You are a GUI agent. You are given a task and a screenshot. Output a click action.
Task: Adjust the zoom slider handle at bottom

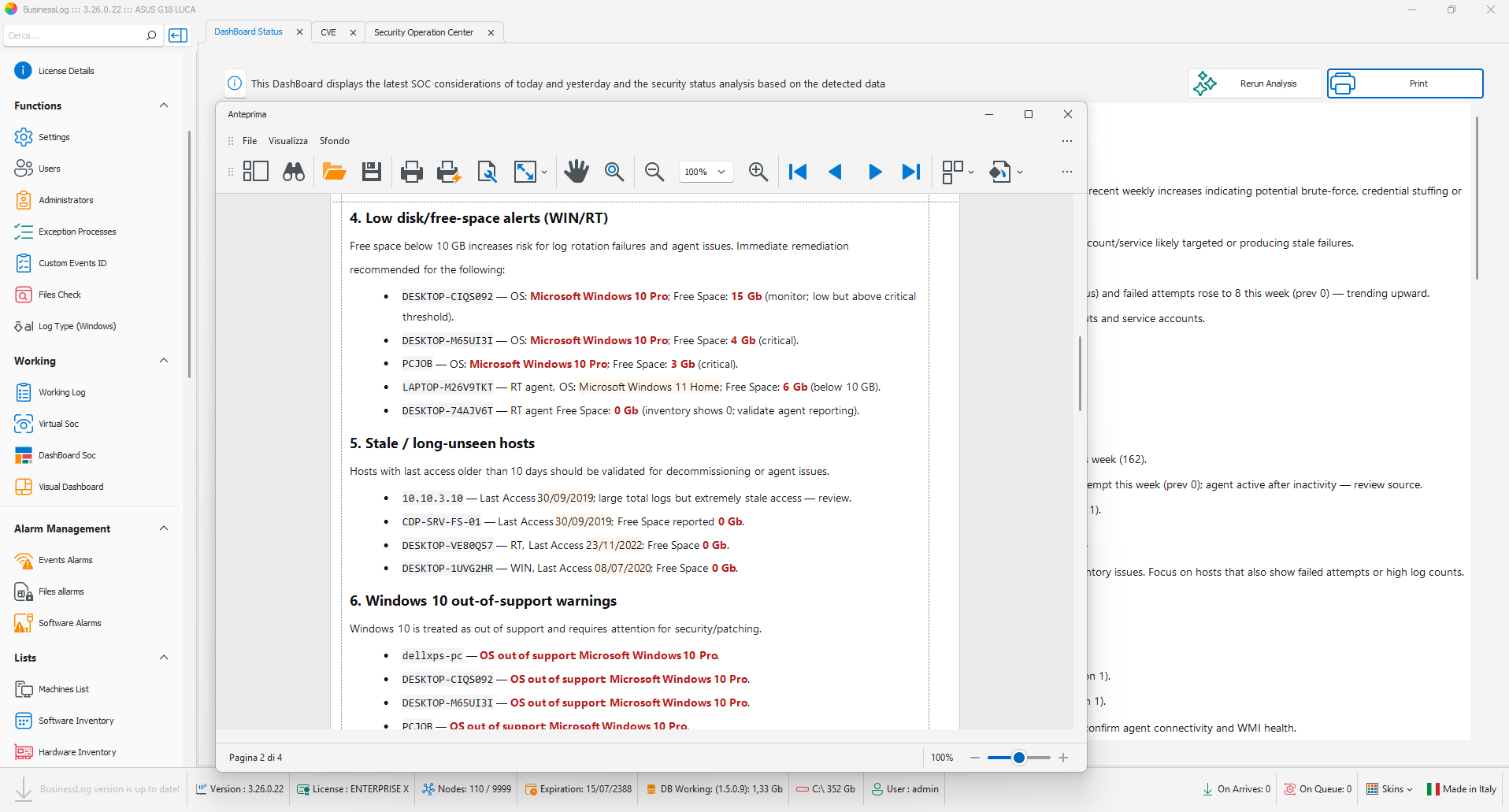pyautogui.click(x=1019, y=758)
